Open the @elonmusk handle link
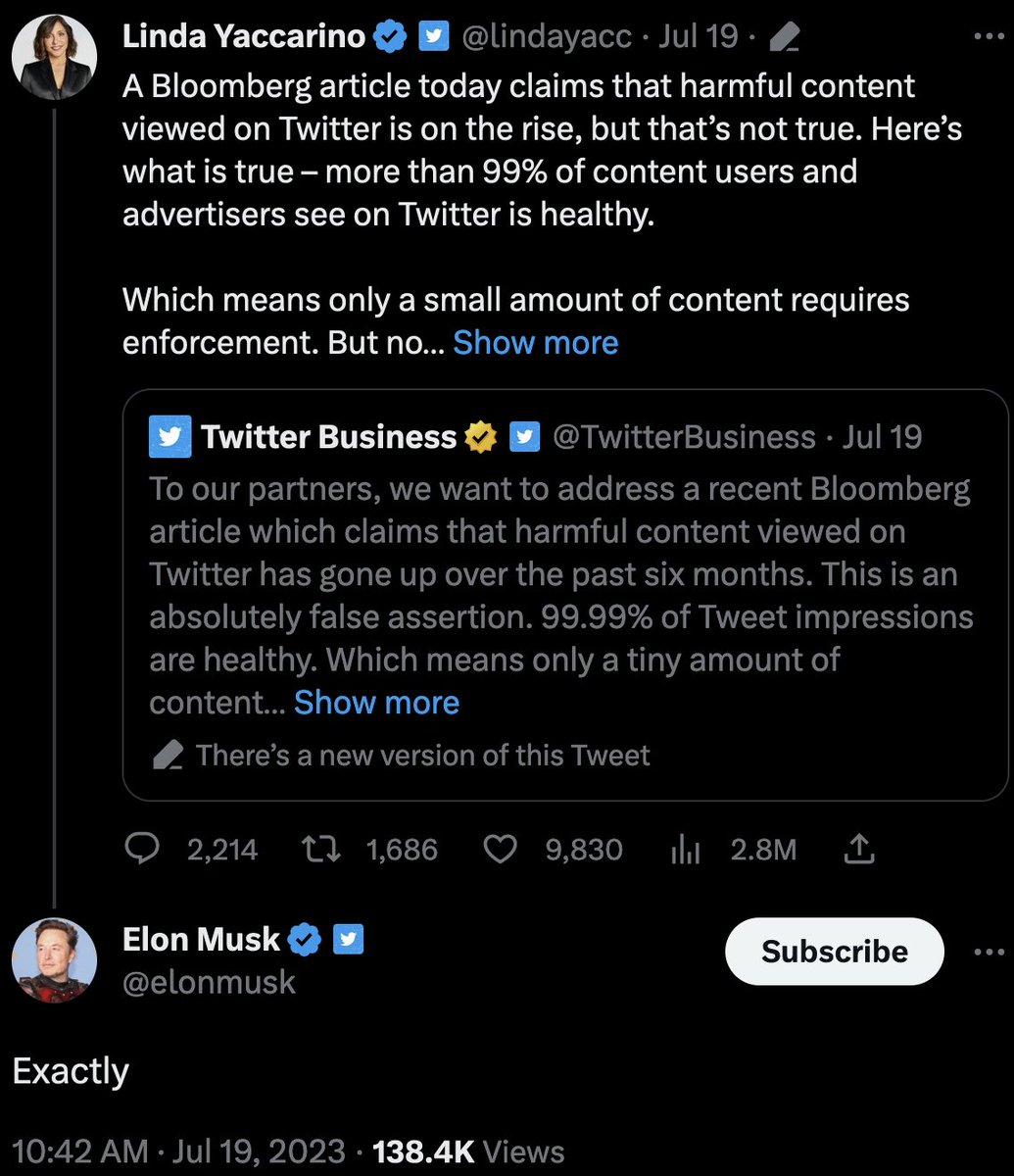 point(209,982)
